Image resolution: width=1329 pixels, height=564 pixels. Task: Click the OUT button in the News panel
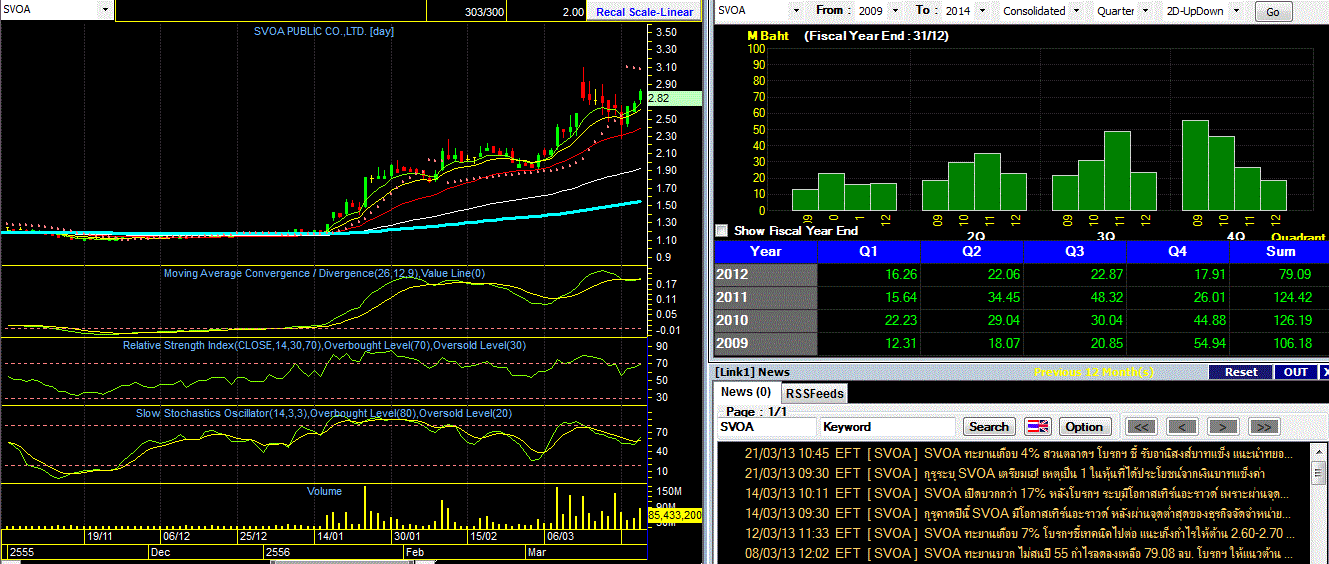pos(1296,372)
